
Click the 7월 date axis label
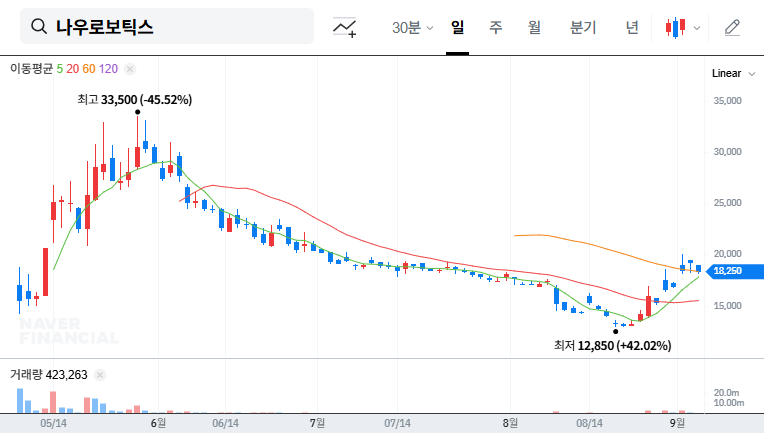tap(317, 423)
